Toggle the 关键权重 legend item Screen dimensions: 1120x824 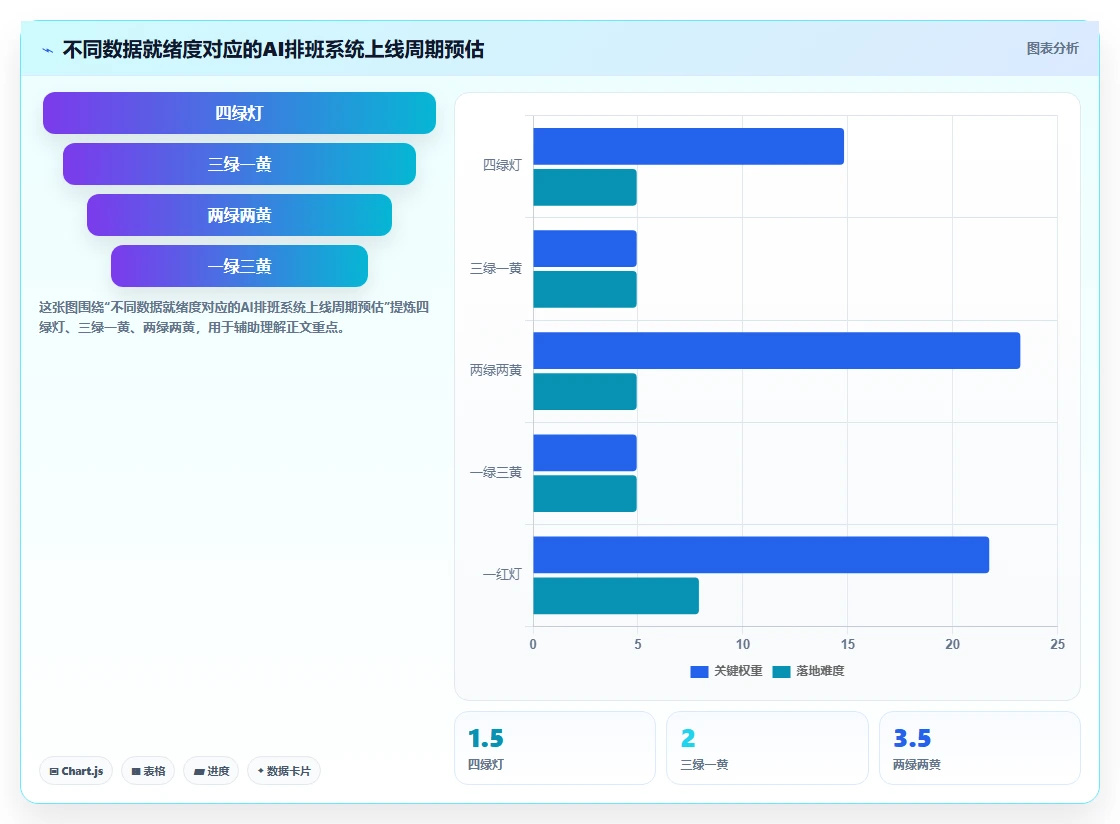pos(726,671)
